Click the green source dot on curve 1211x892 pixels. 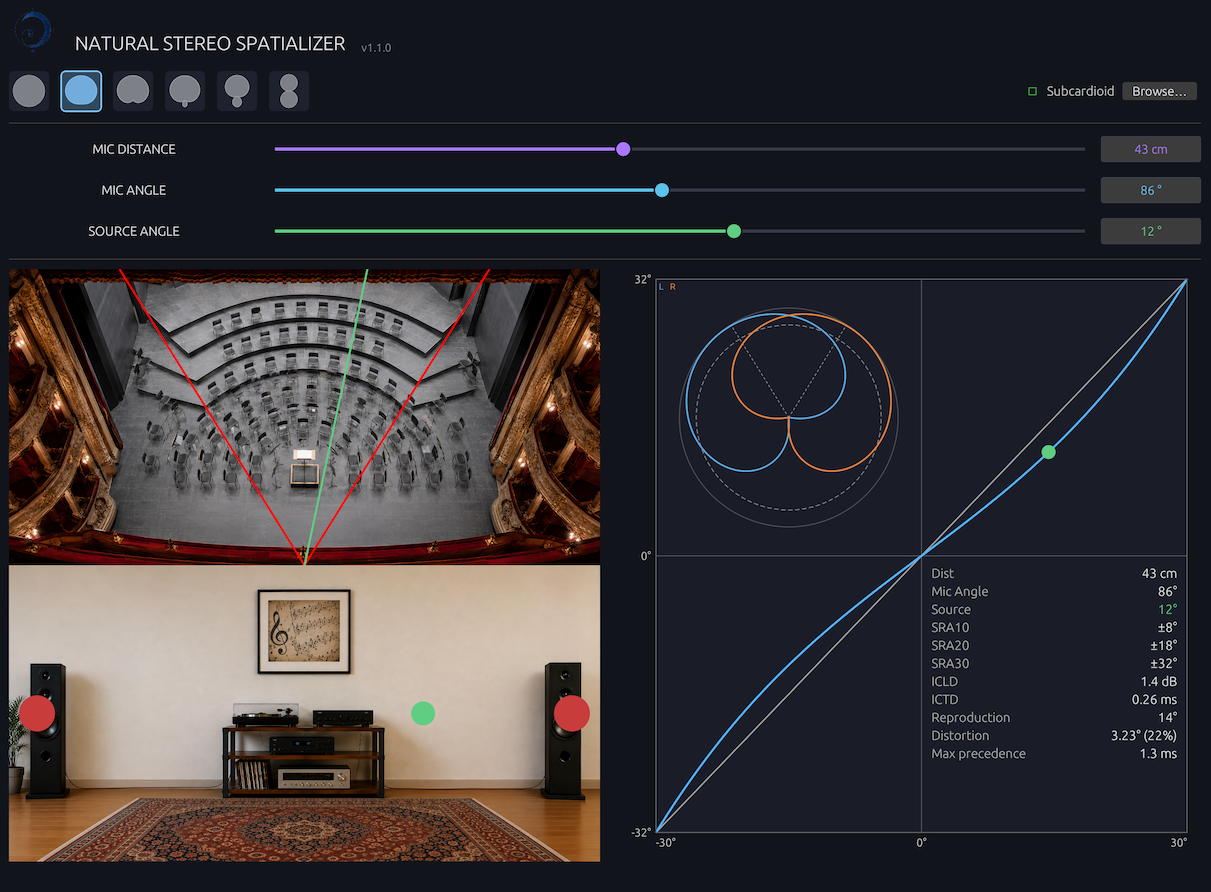coord(1048,452)
